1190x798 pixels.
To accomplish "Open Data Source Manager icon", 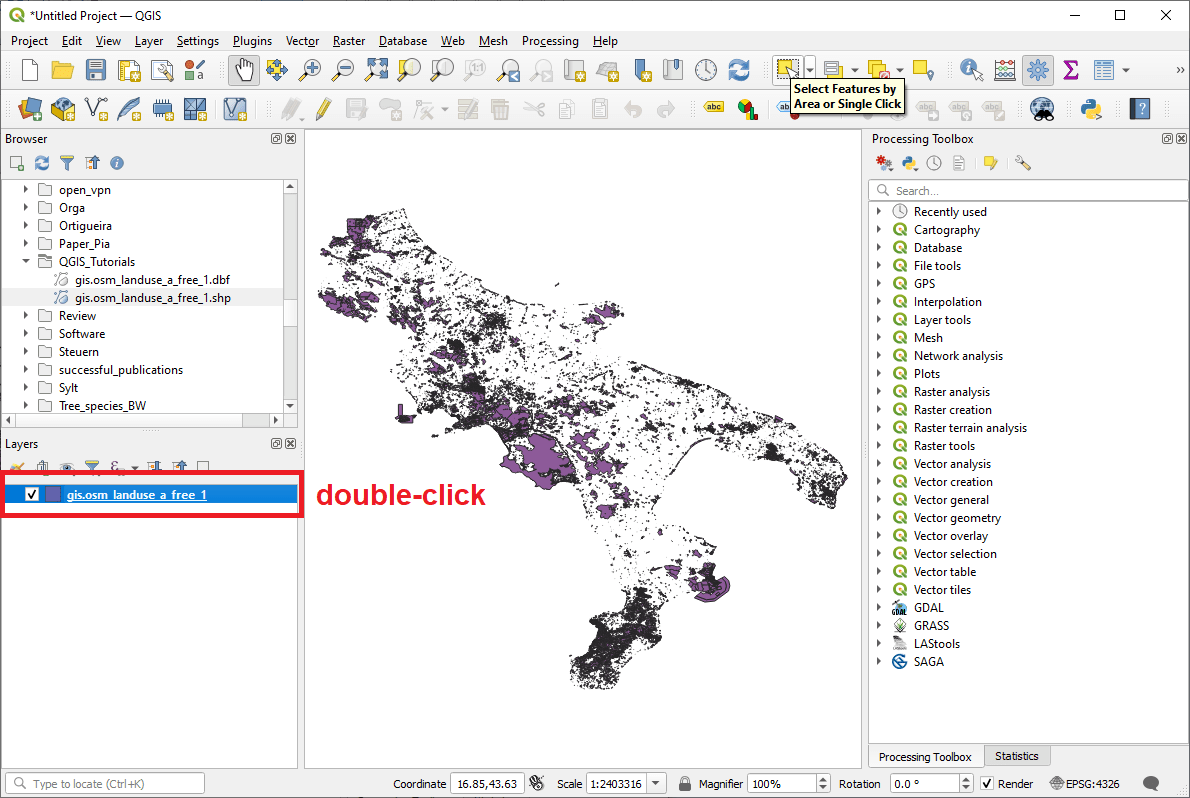I will click(30, 109).
